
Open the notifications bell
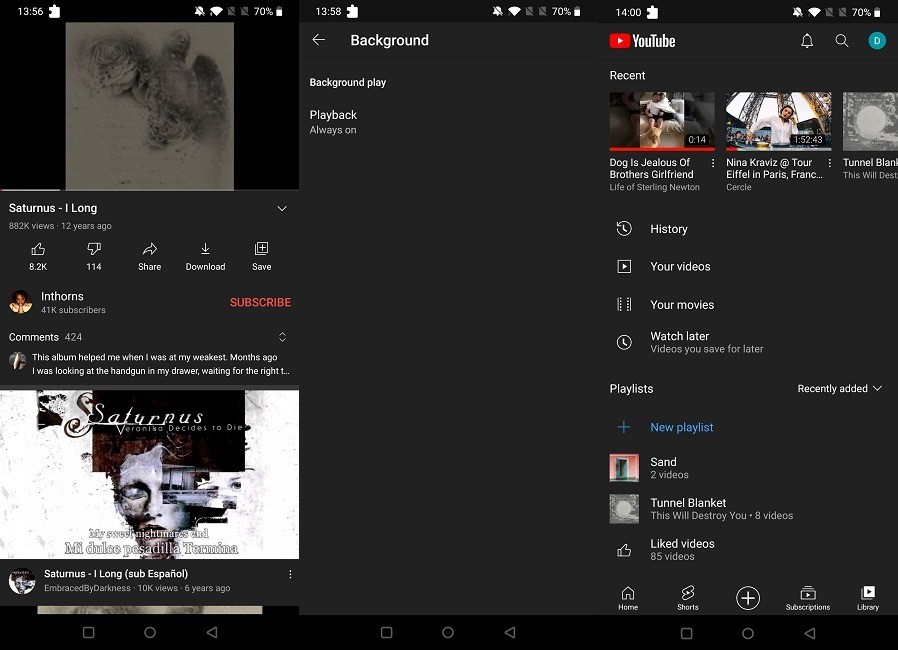[808, 40]
